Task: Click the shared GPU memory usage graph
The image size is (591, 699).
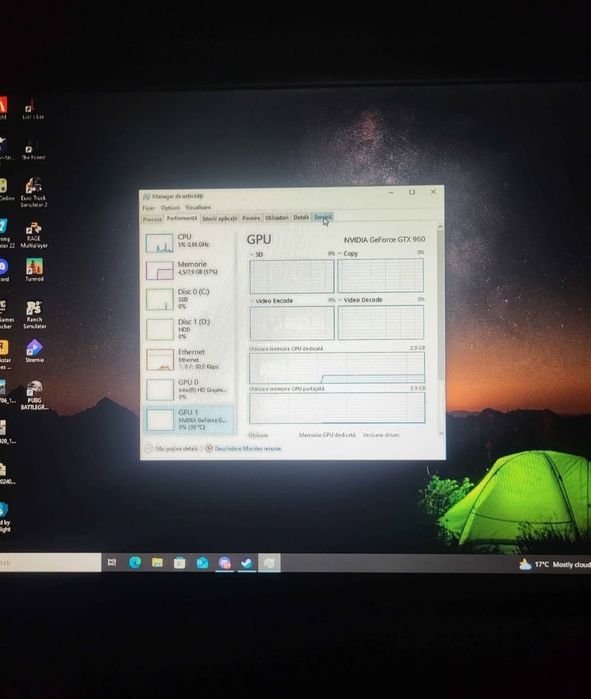Action: click(x=337, y=408)
